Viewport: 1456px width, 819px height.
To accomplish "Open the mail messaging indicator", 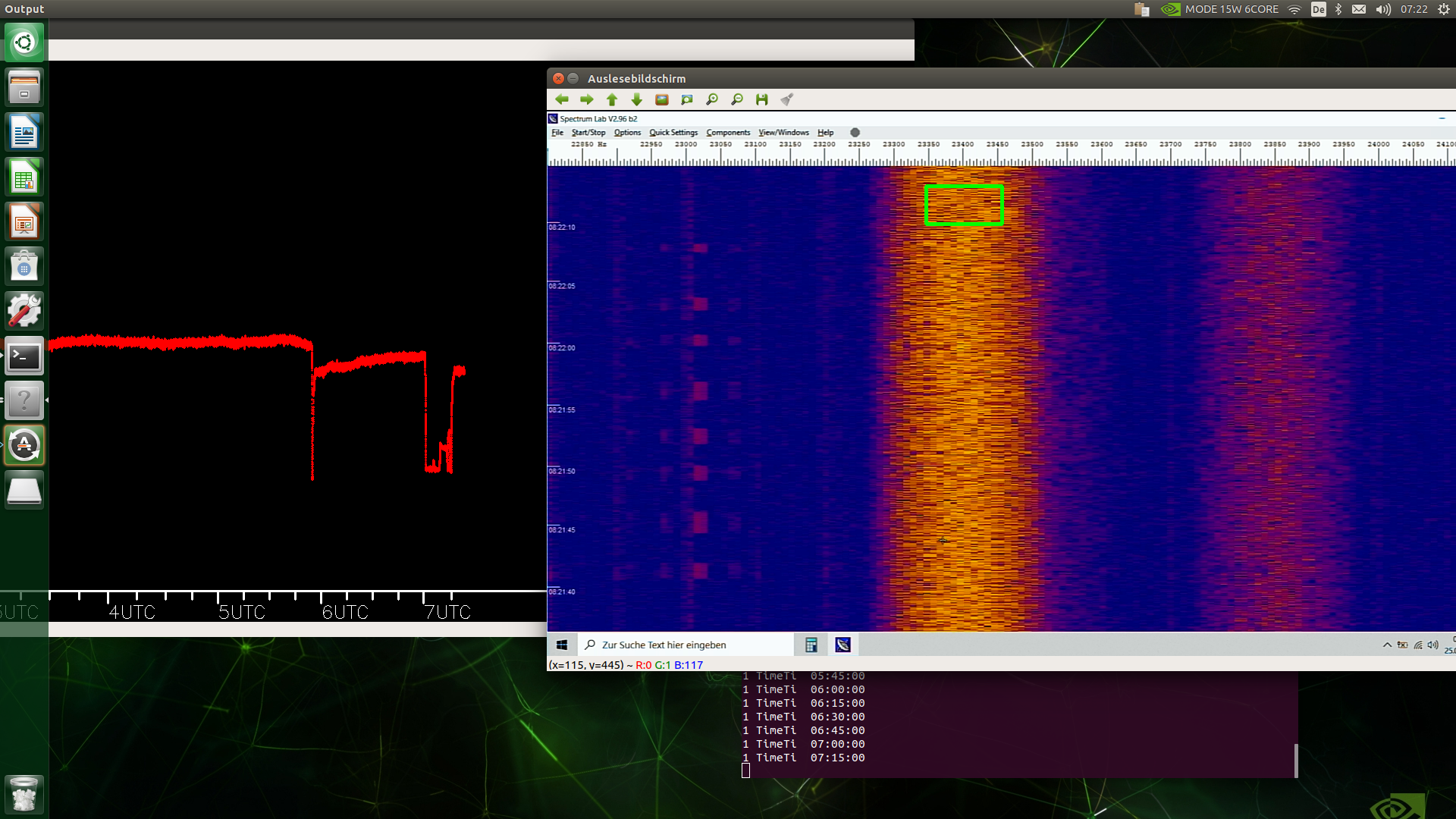I will 1359,9.
